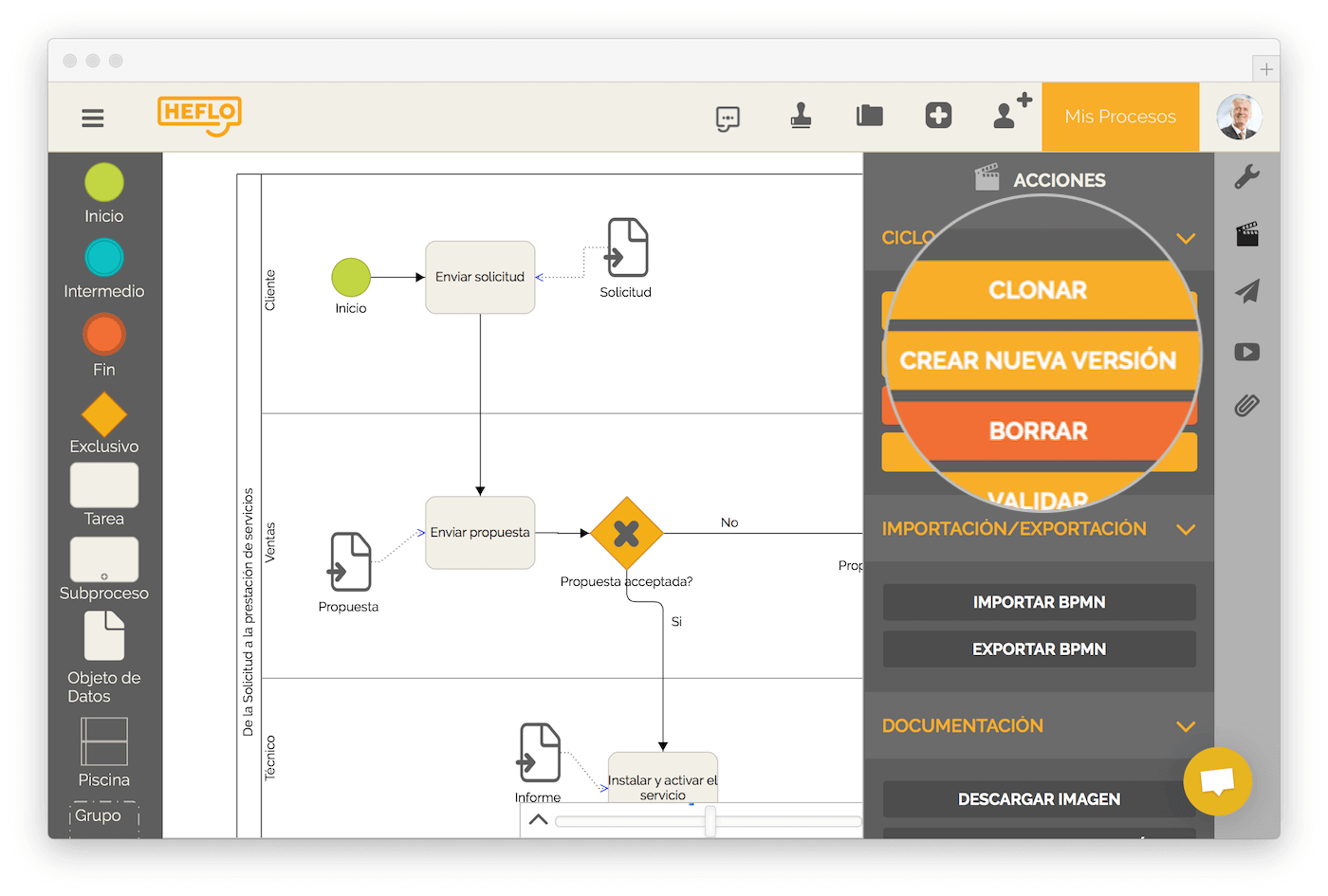Click the Descargar Imagen button
1328x896 pixels.
tap(1040, 799)
